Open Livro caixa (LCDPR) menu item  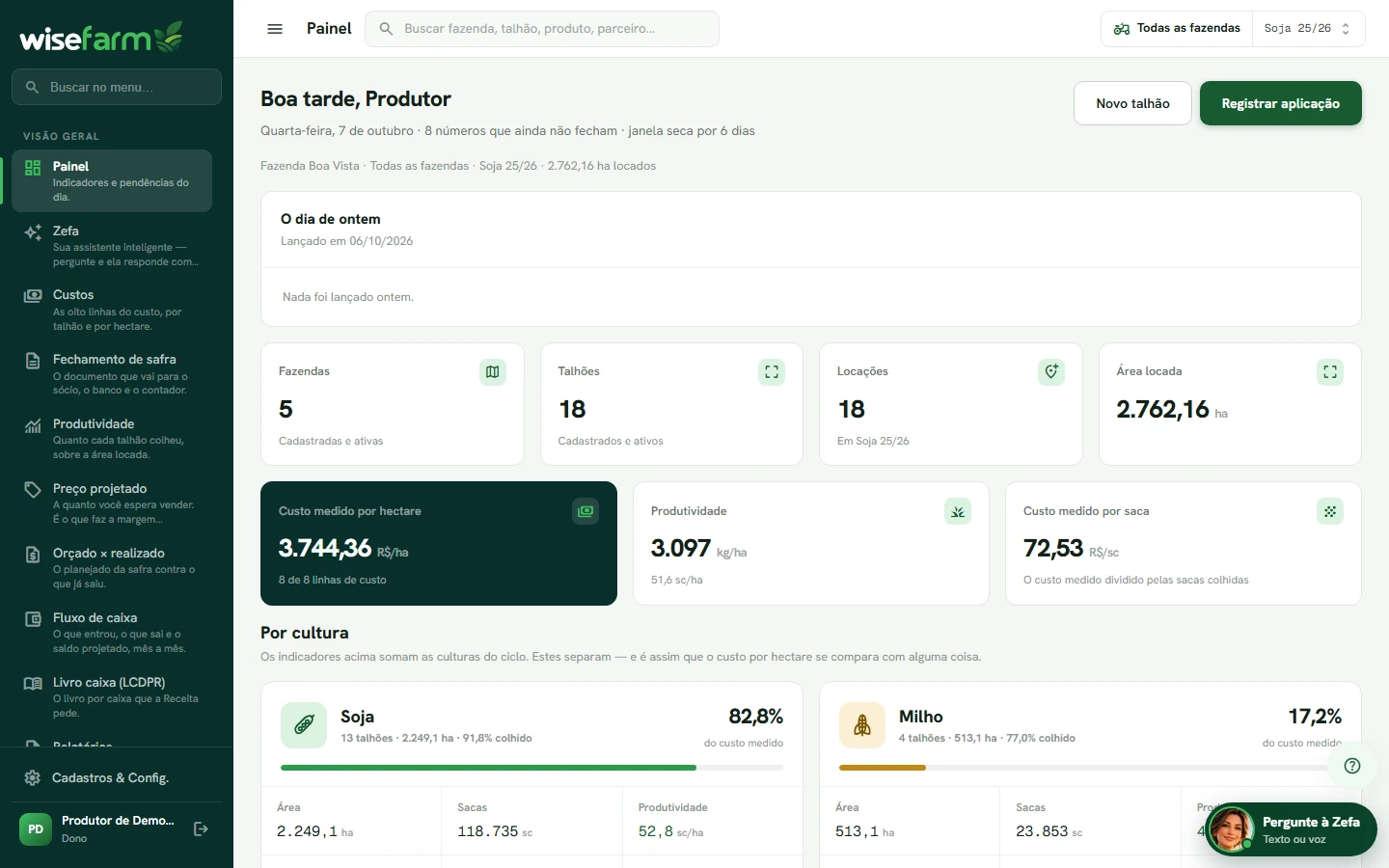[112, 697]
